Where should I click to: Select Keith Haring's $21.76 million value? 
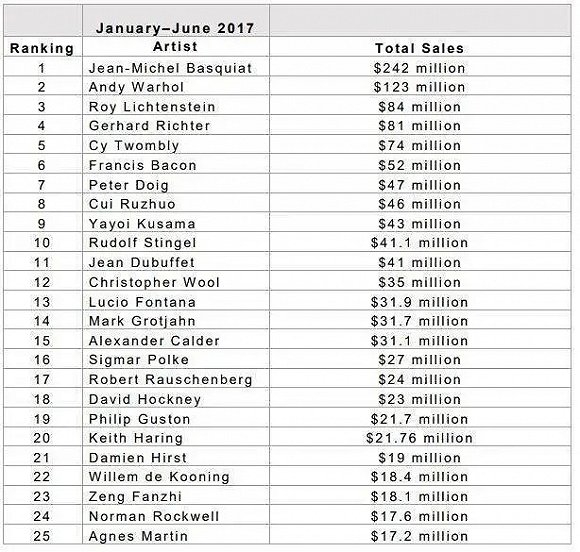(420, 437)
